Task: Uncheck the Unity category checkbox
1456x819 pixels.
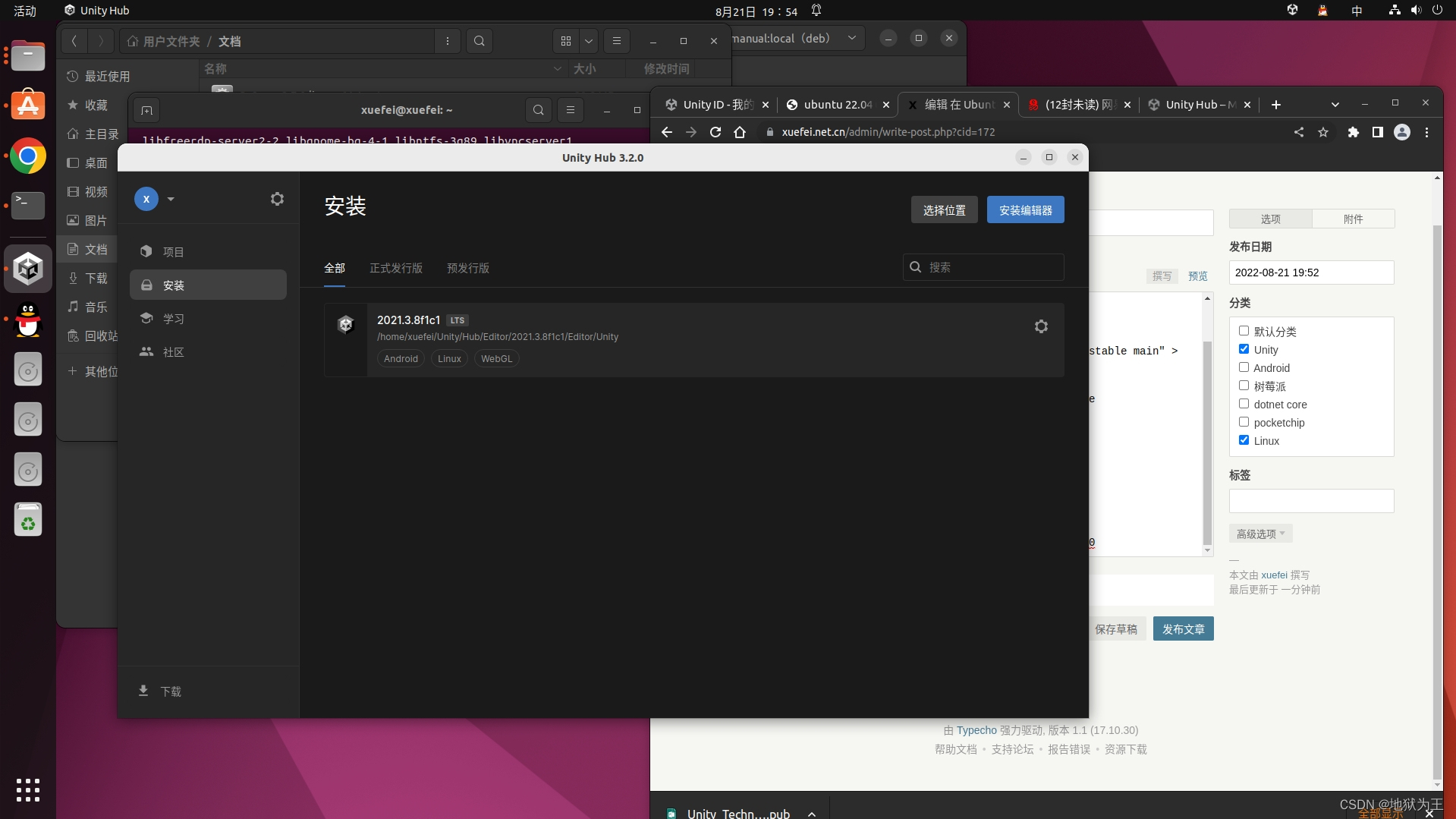Action: point(1244,349)
